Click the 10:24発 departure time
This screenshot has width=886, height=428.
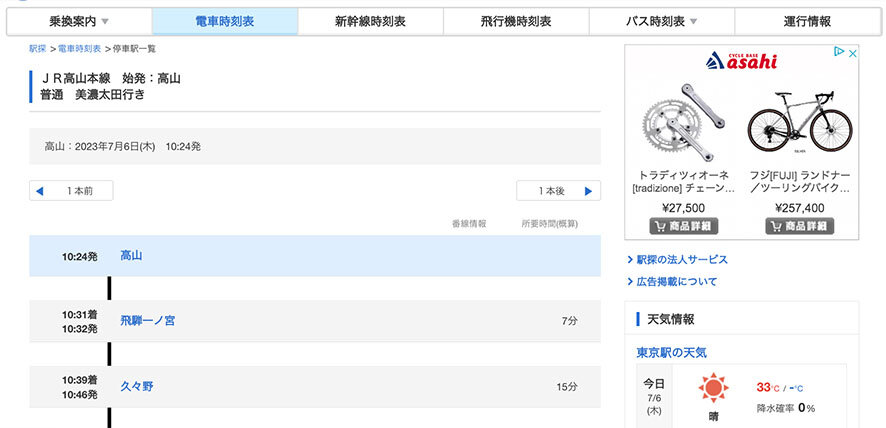[x=80, y=257]
